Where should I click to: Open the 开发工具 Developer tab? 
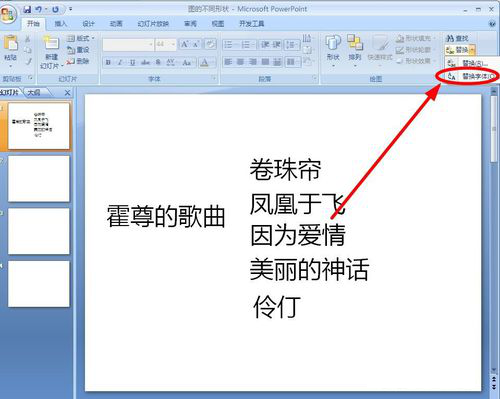click(x=252, y=24)
